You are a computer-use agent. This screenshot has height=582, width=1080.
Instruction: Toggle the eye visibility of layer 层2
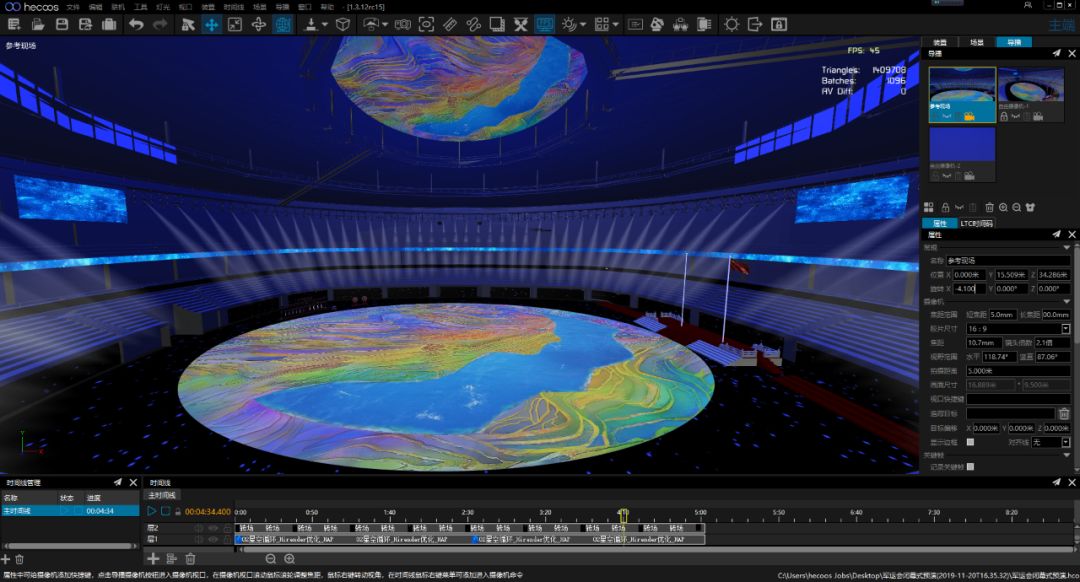pyautogui.click(x=212, y=528)
